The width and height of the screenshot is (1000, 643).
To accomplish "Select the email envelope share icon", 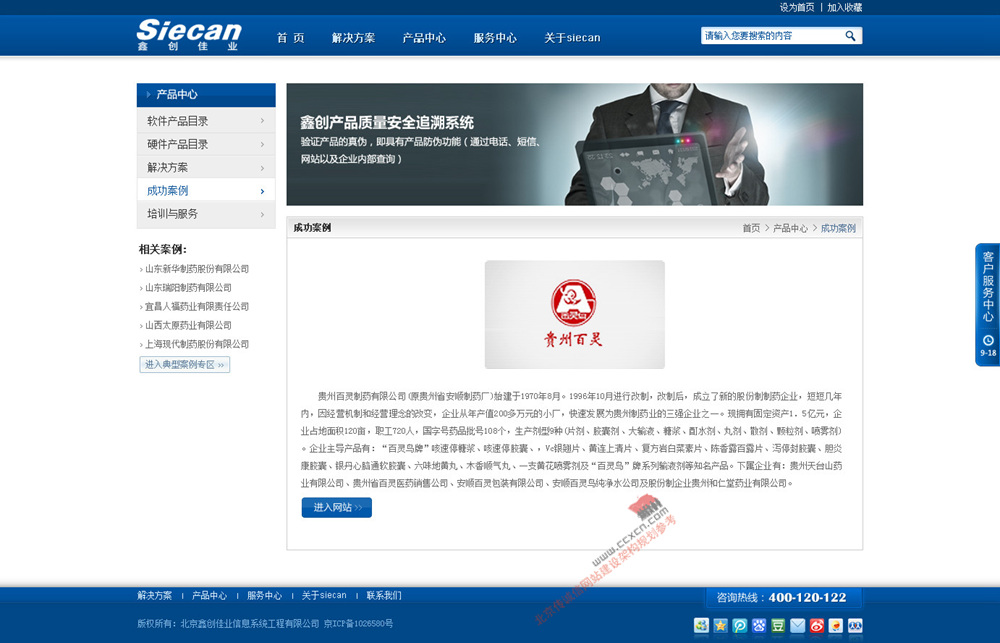I will click(795, 625).
